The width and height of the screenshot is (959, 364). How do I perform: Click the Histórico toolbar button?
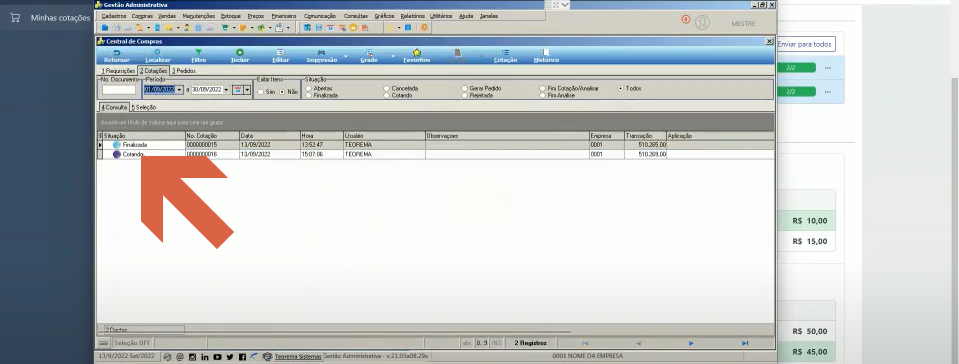[546, 56]
